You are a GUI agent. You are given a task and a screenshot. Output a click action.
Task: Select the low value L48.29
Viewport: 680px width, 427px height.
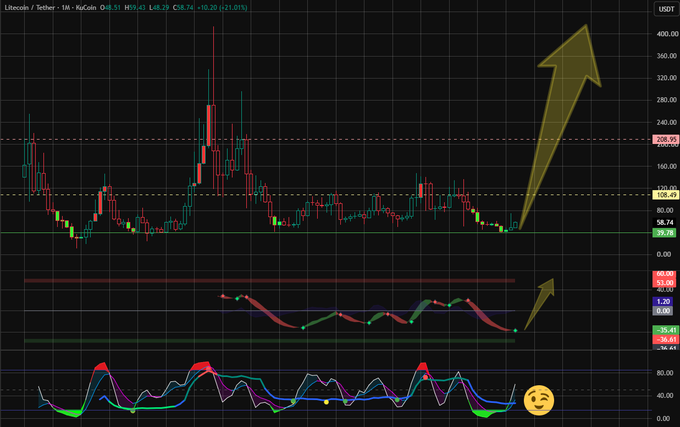(159, 7)
